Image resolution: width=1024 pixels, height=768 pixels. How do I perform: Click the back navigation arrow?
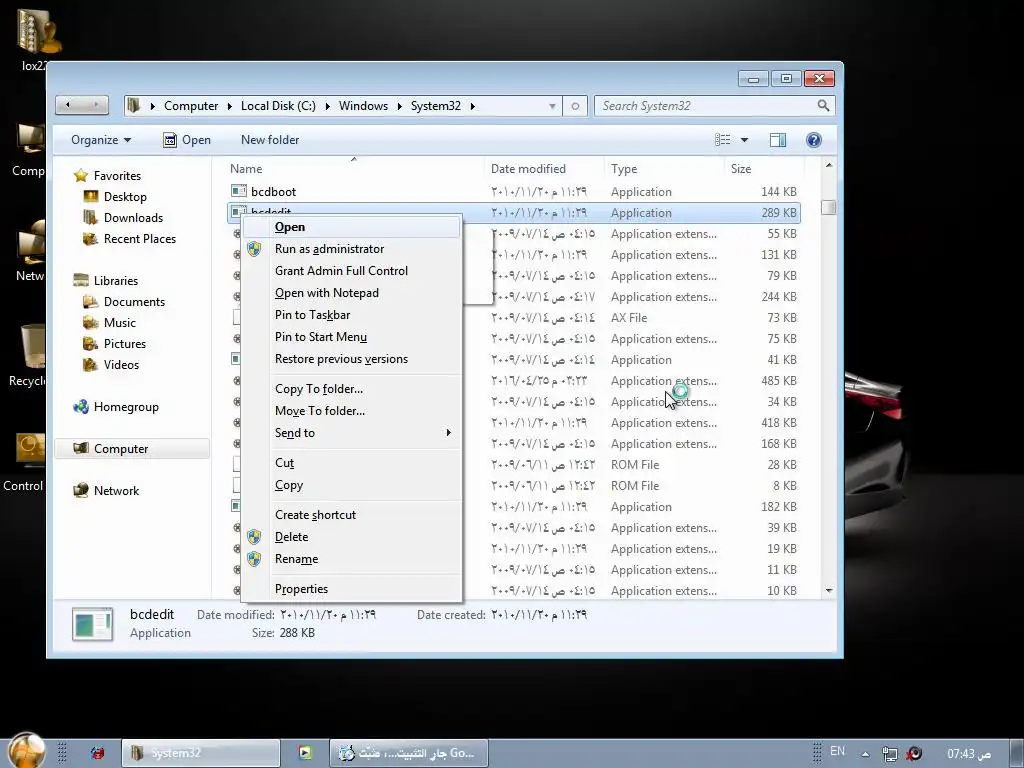68,104
